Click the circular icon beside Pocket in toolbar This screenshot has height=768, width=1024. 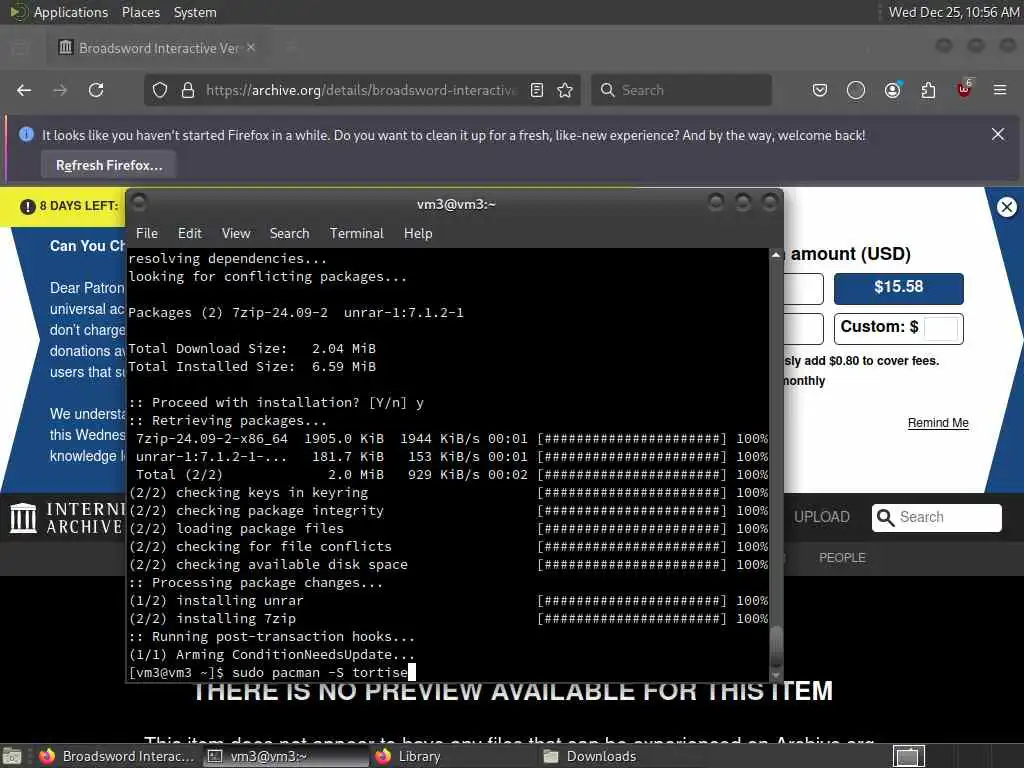point(856,90)
